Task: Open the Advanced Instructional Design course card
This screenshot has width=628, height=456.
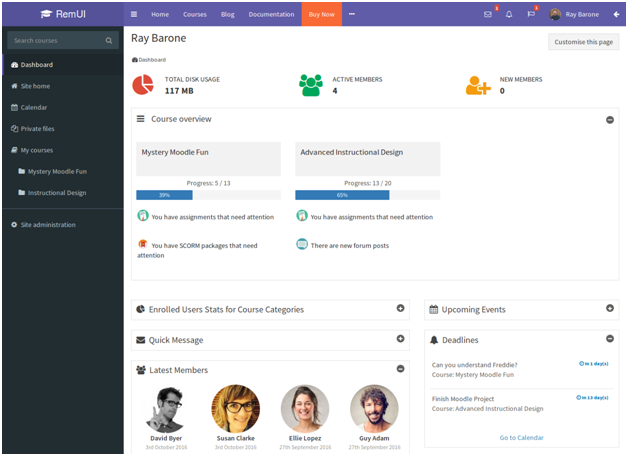Action: pos(368,159)
